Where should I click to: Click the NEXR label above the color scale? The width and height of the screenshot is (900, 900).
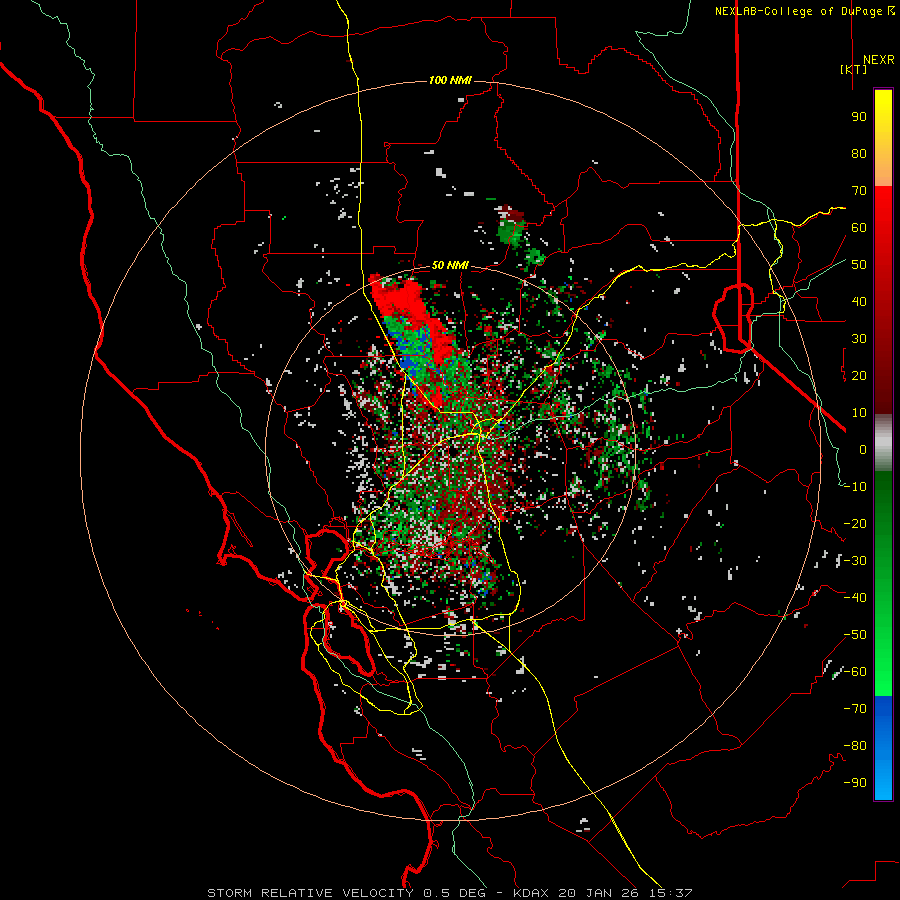tap(878, 60)
